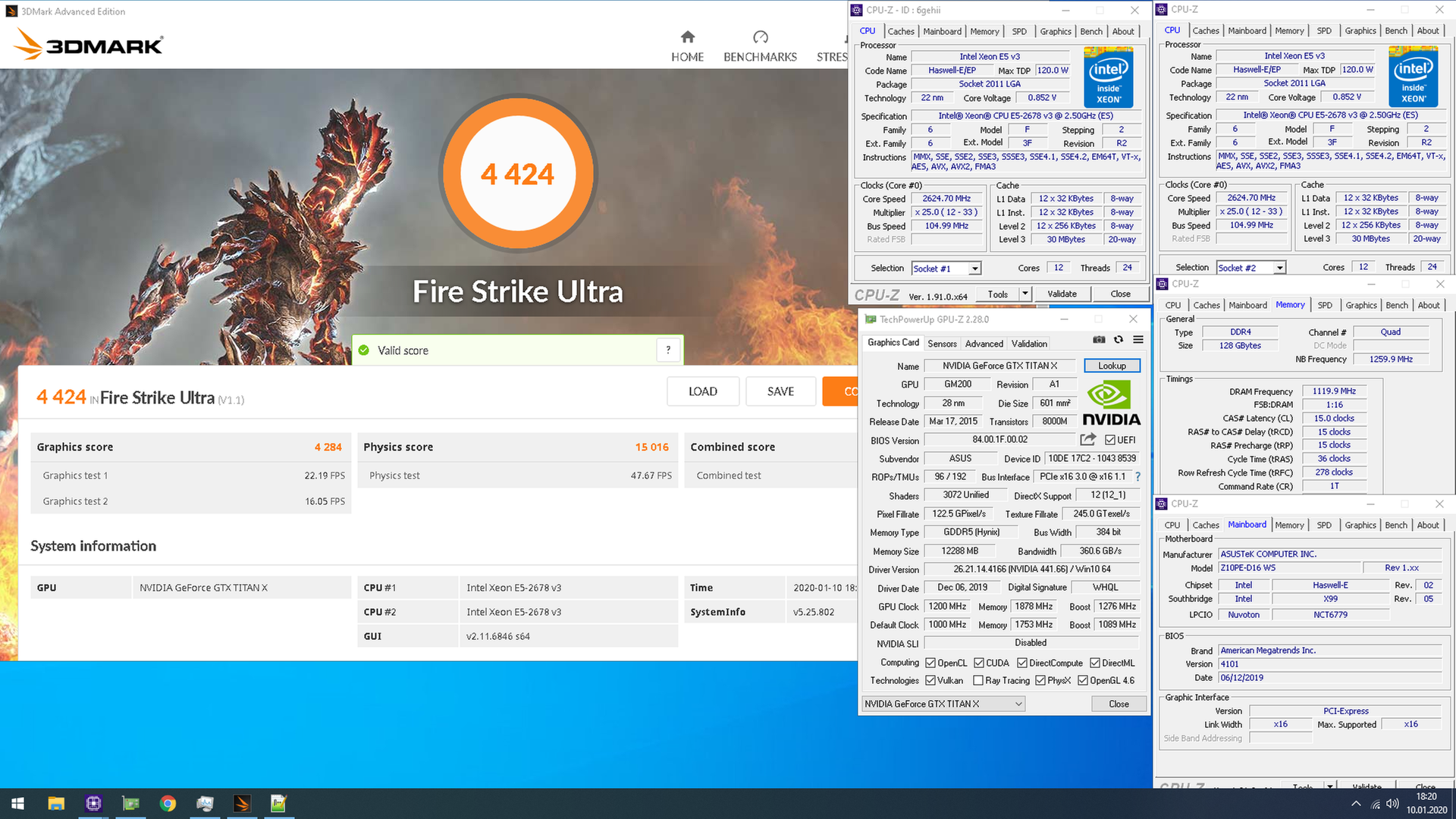Toggle Ray Tracing checkbox
This screenshot has height=819, width=1456.
tap(978, 680)
